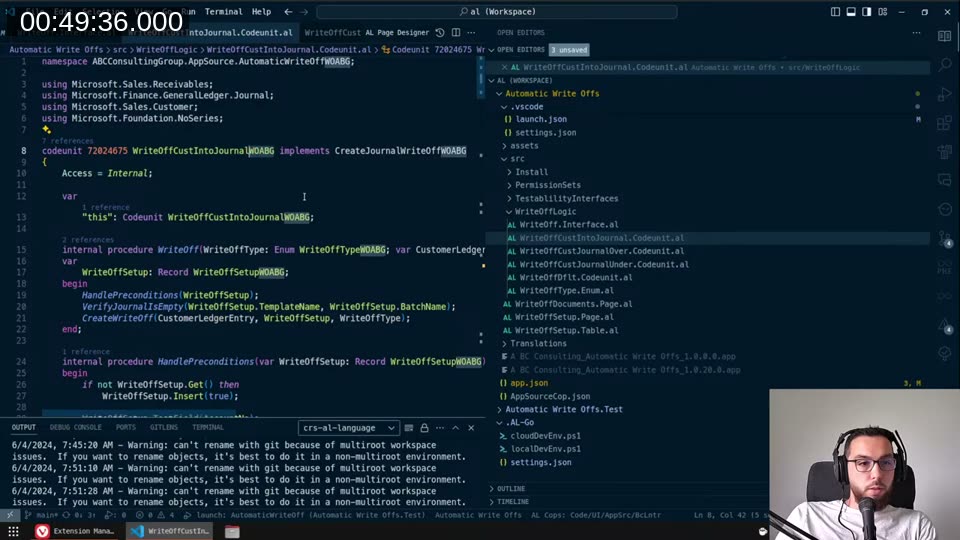The height and width of the screenshot is (540, 960).
Task: Open the Vivaldi browser from the taskbar
Action: click(x=42, y=531)
